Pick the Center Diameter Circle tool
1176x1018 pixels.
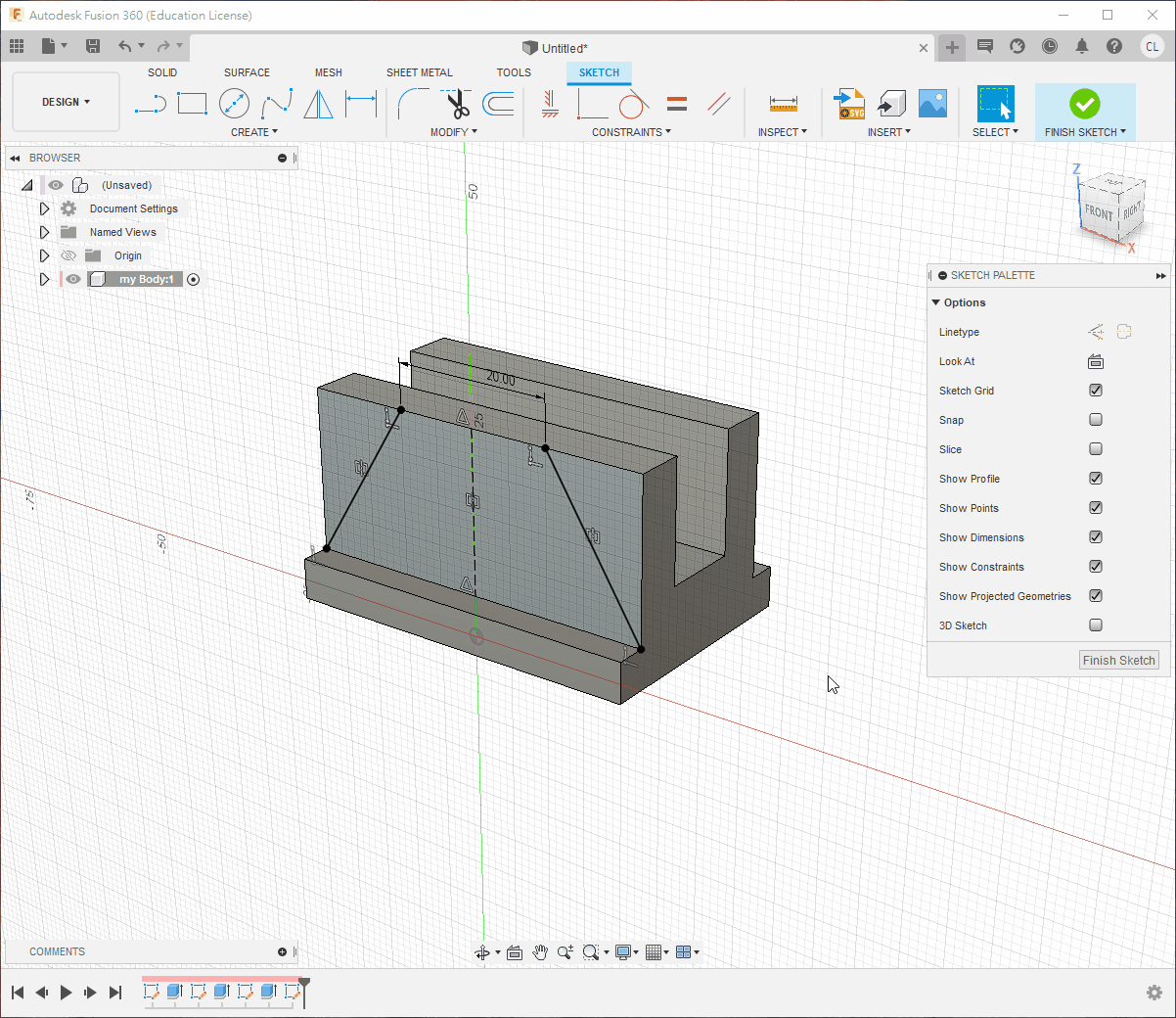coord(234,103)
